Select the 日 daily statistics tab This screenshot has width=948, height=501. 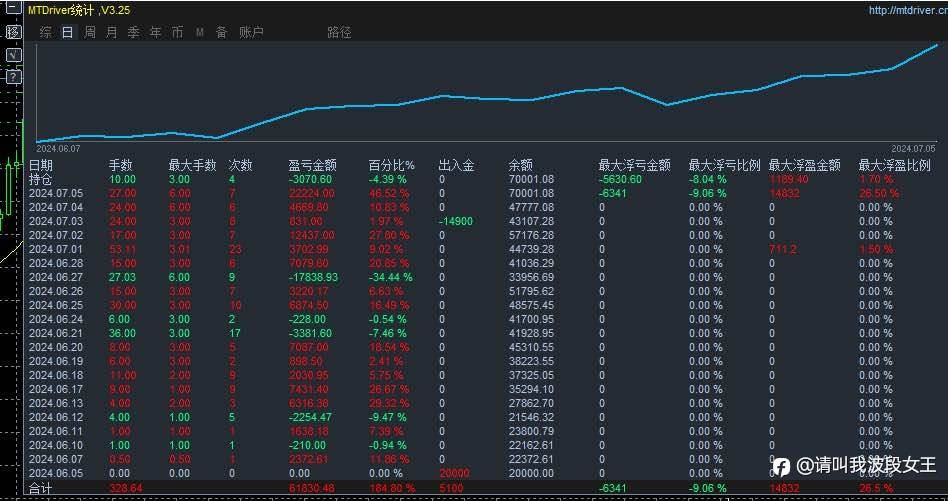(x=68, y=33)
